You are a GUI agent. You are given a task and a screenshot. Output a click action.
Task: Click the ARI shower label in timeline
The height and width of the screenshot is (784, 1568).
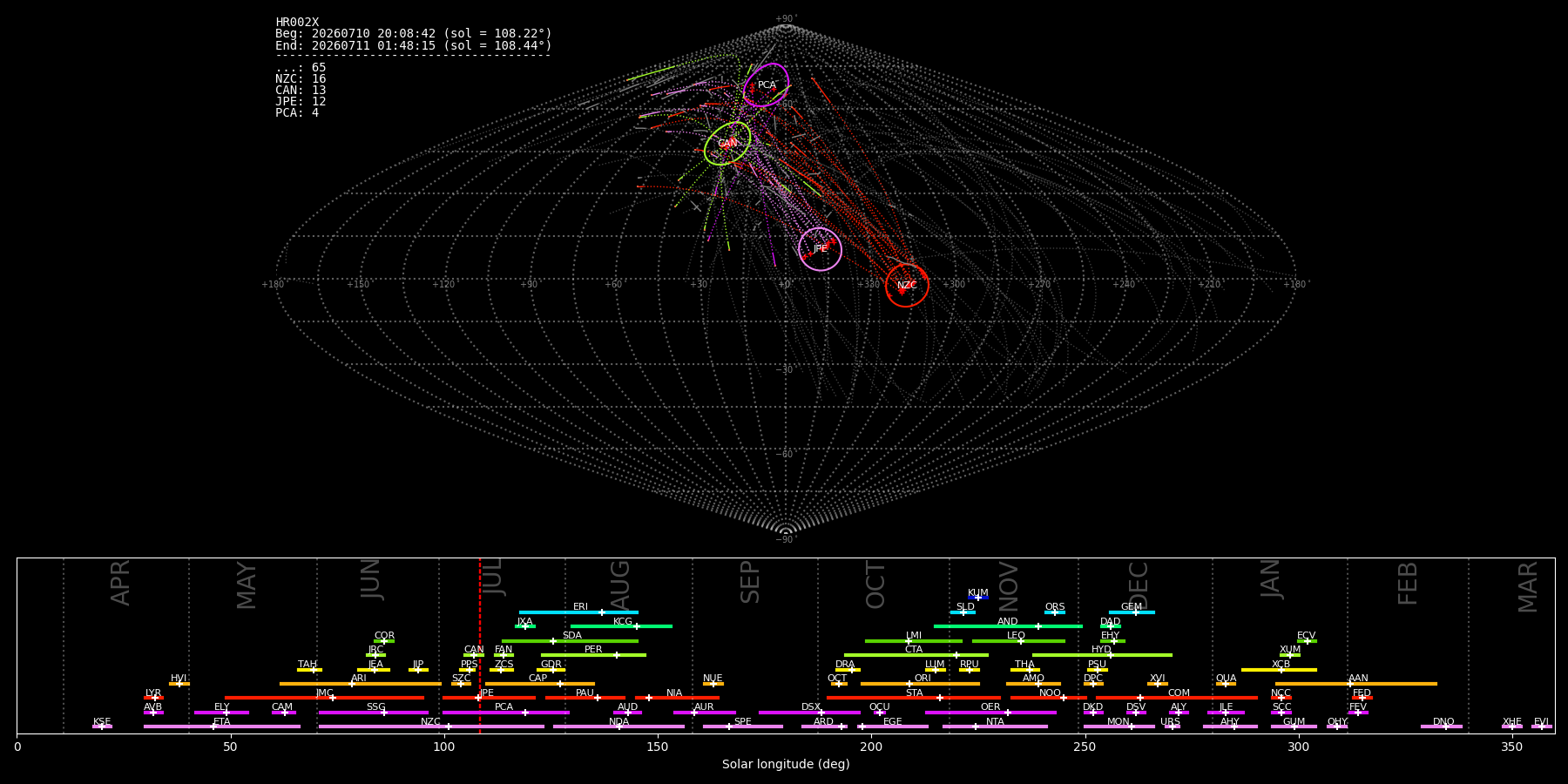point(359,678)
